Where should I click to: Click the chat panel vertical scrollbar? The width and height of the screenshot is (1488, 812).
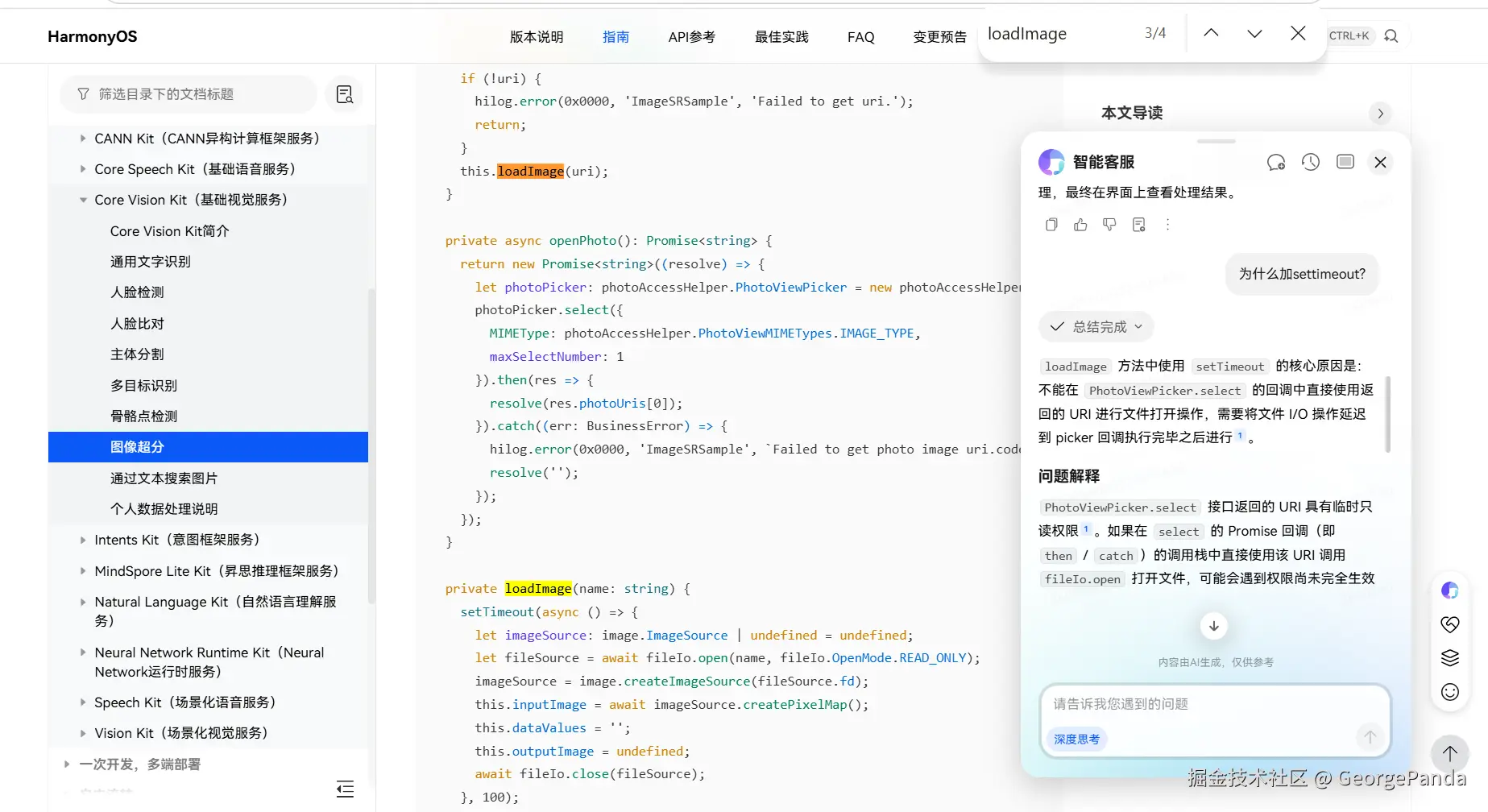[x=1387, y=414]
